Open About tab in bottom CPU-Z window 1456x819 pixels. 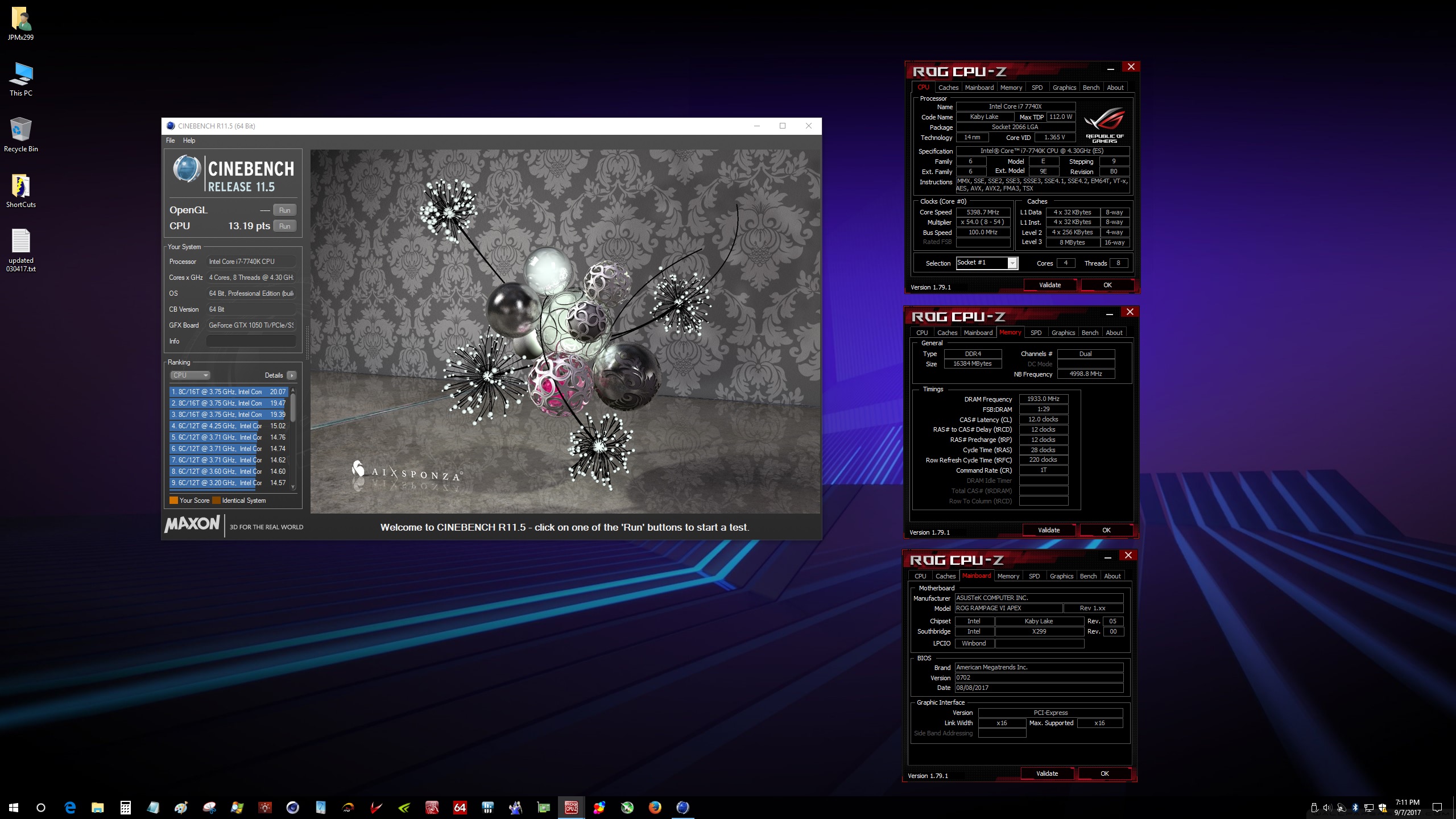pos(1112,576)
